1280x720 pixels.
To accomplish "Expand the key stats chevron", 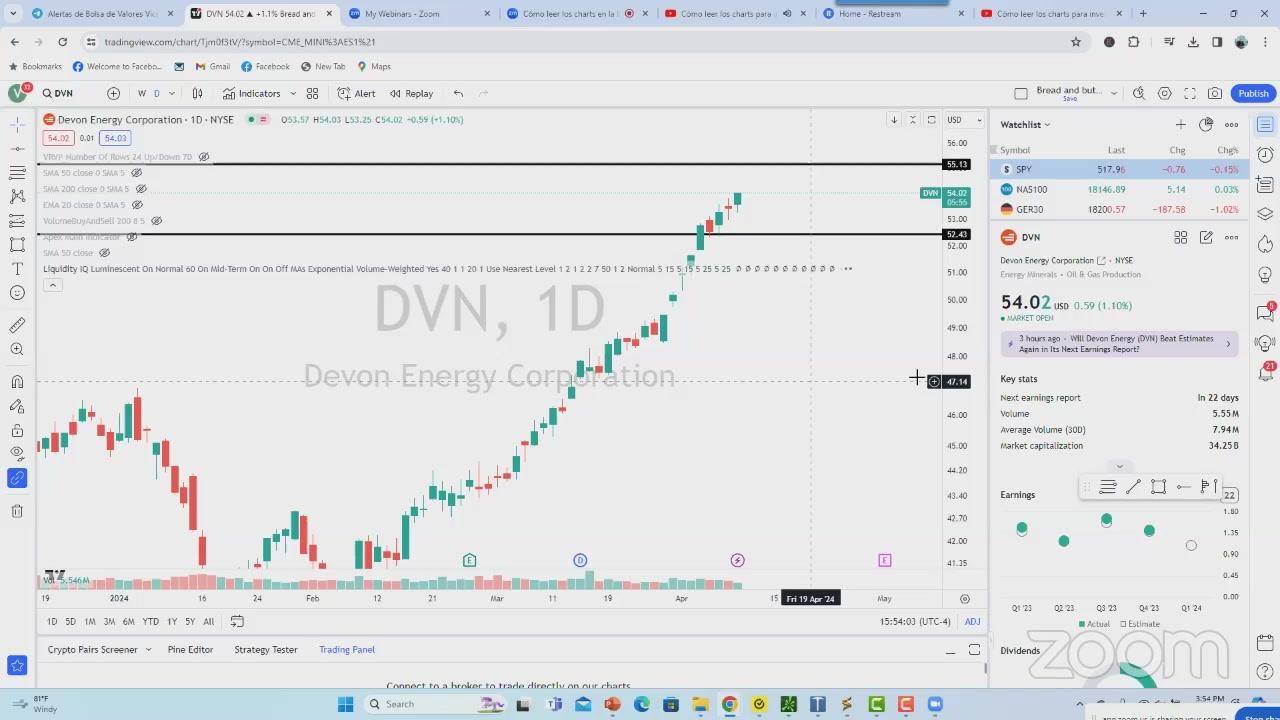I will (1119, 466).
